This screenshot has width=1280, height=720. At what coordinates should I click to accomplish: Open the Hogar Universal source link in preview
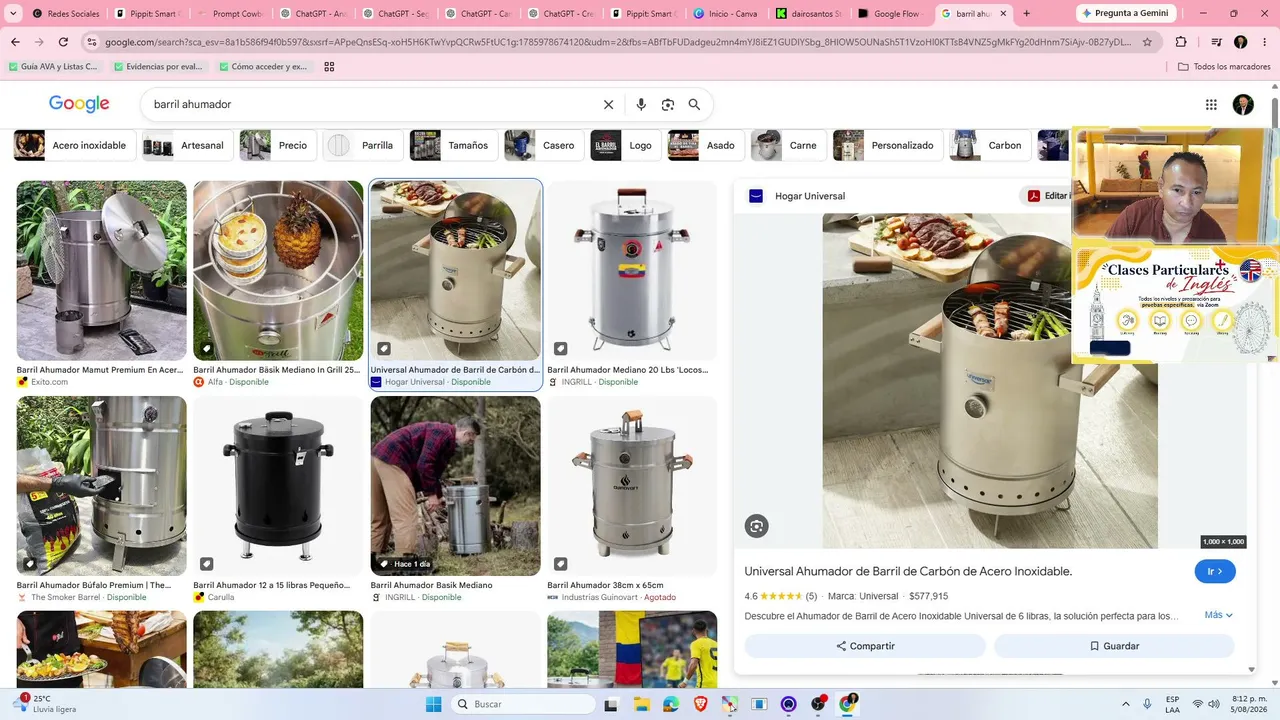click(x=810, y=196)
